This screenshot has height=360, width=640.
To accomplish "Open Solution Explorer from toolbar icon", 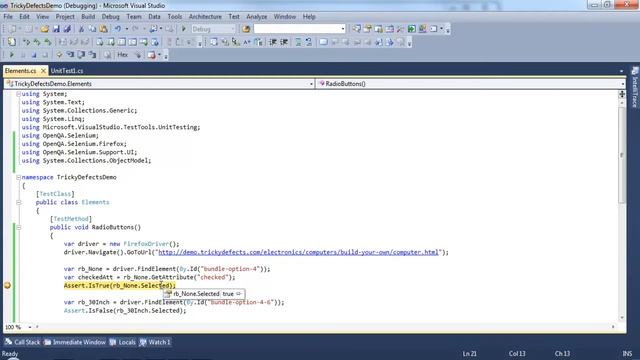I will point(356,29).
